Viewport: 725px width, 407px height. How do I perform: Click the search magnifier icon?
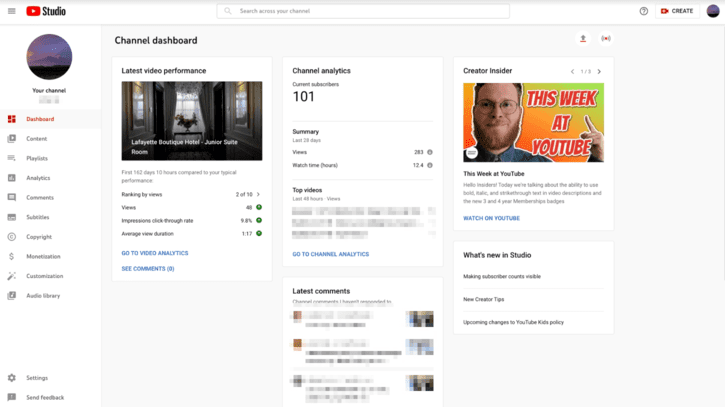tap(227, 11)
